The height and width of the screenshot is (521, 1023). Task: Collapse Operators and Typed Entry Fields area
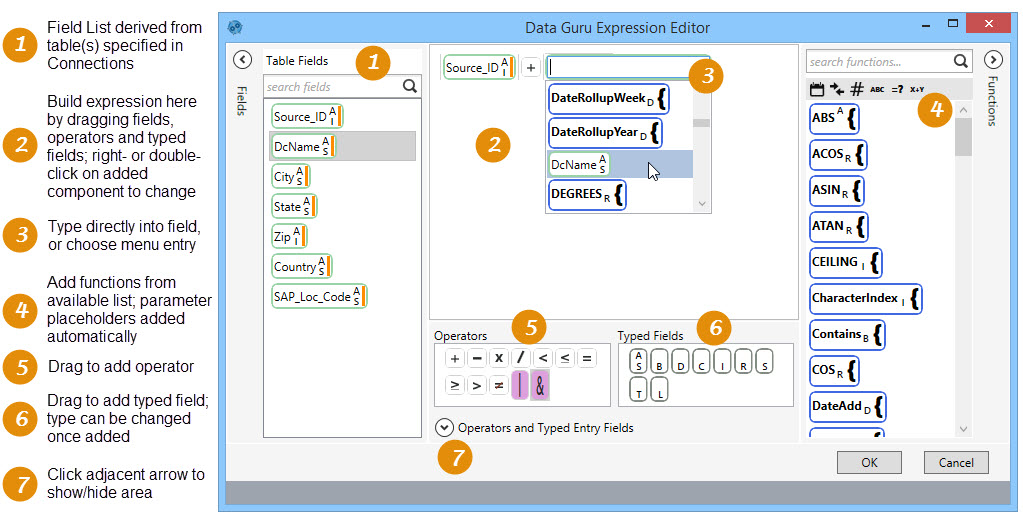click(444, 428)
